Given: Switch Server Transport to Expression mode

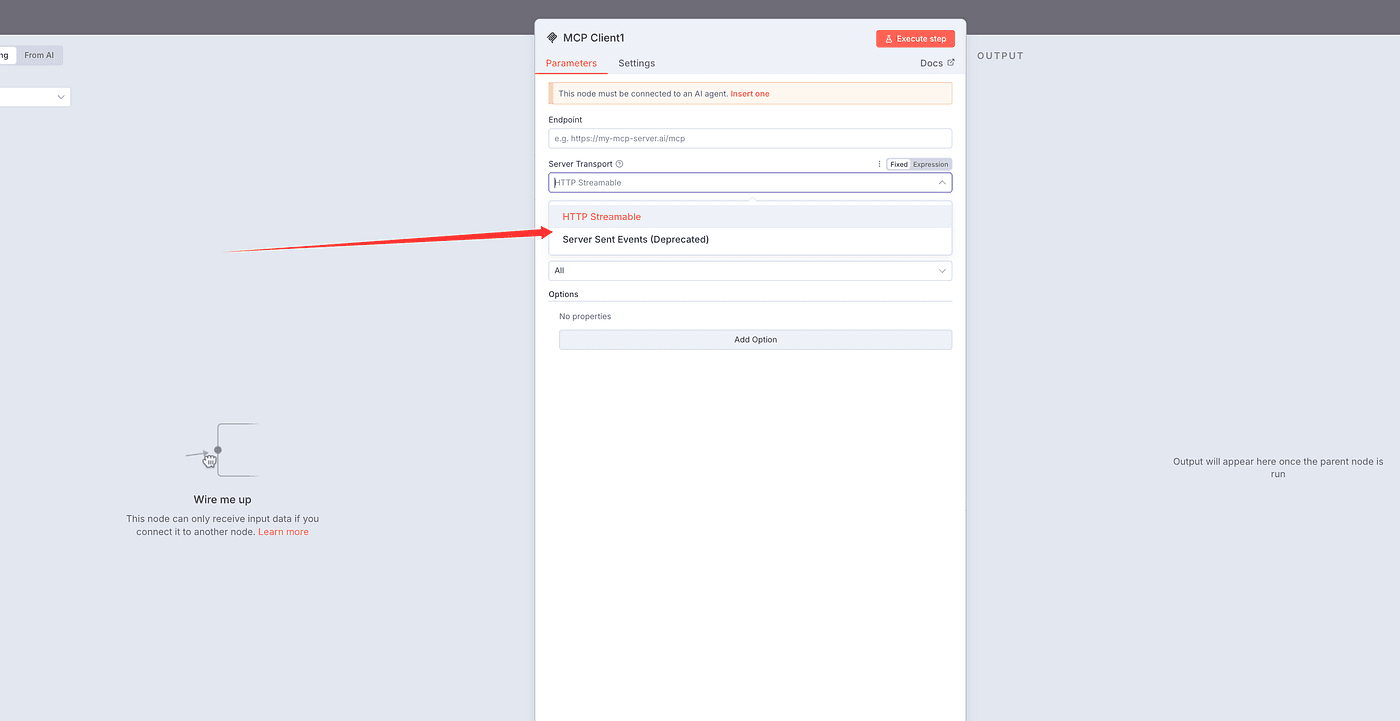Looking at the screenshot, I should tap(930, 164).
